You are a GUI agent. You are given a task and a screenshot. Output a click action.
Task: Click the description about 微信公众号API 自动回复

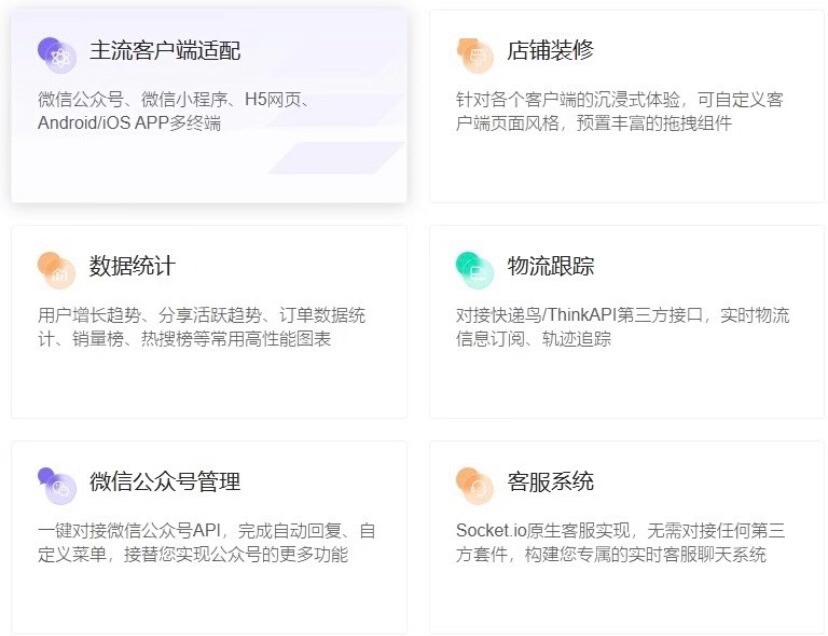click(x=206, y=542)
